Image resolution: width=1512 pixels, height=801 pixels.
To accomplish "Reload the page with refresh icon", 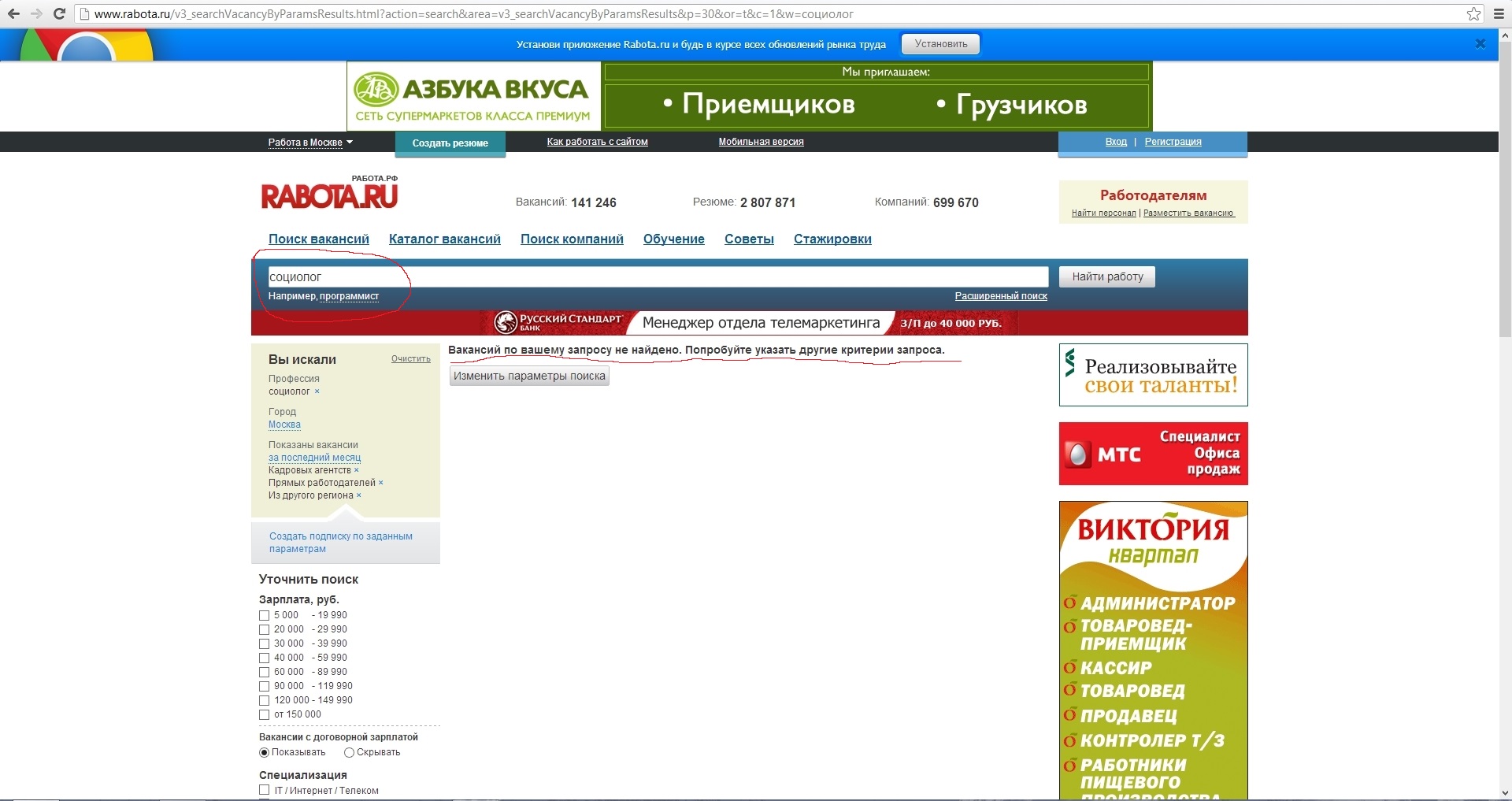I will (59, 13).
